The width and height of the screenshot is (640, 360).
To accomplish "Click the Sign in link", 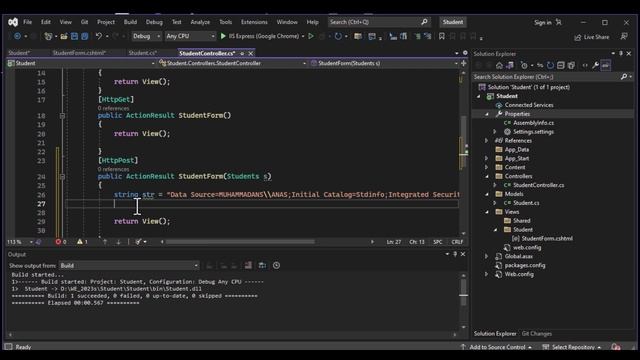I will click(x=542, y=22).
